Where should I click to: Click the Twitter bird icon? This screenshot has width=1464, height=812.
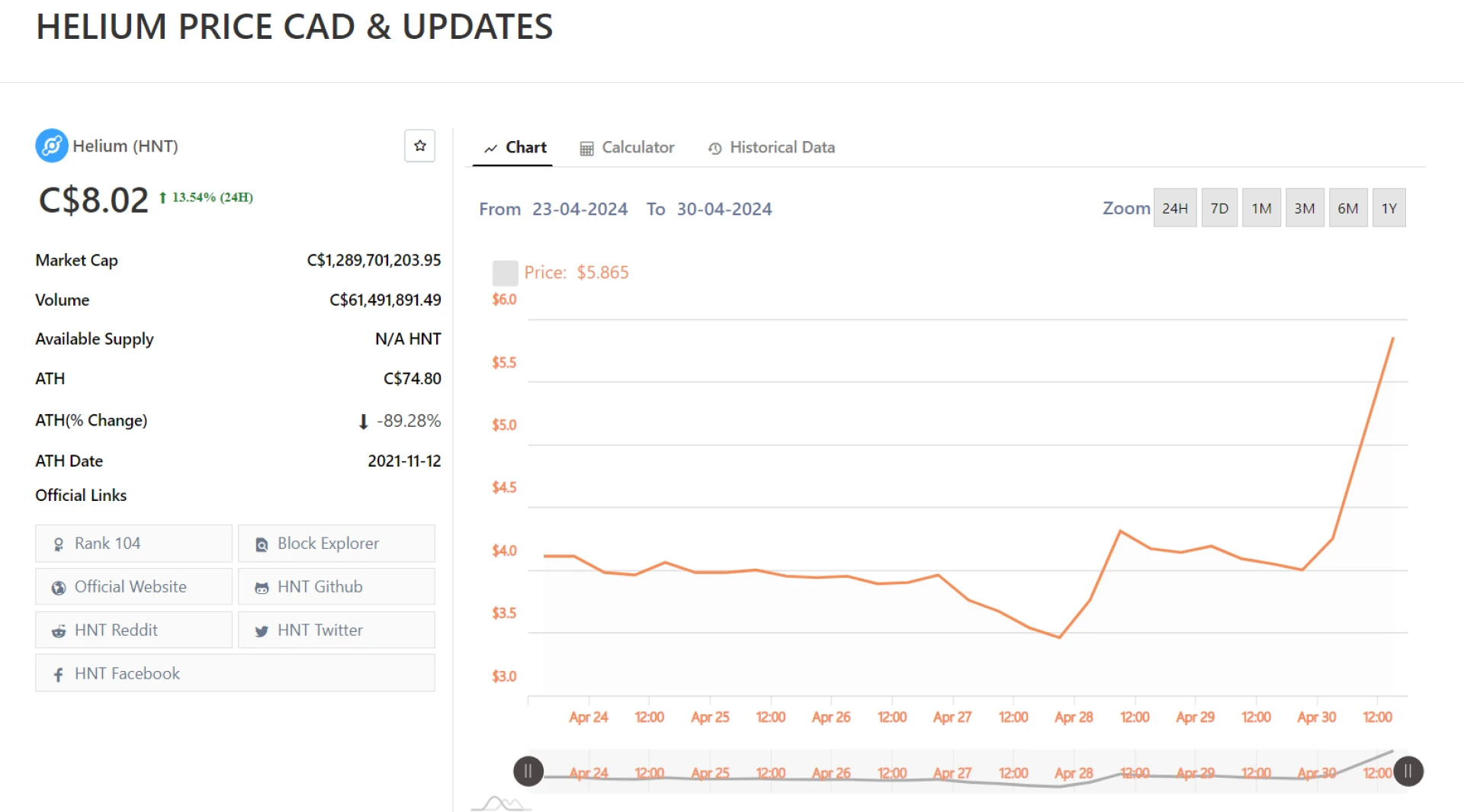pos(262,631)
